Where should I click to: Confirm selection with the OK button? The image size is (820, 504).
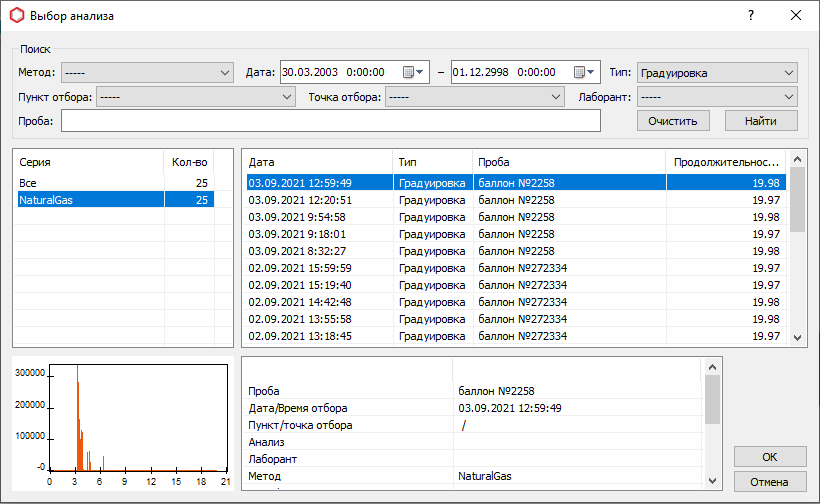[769, 457]
